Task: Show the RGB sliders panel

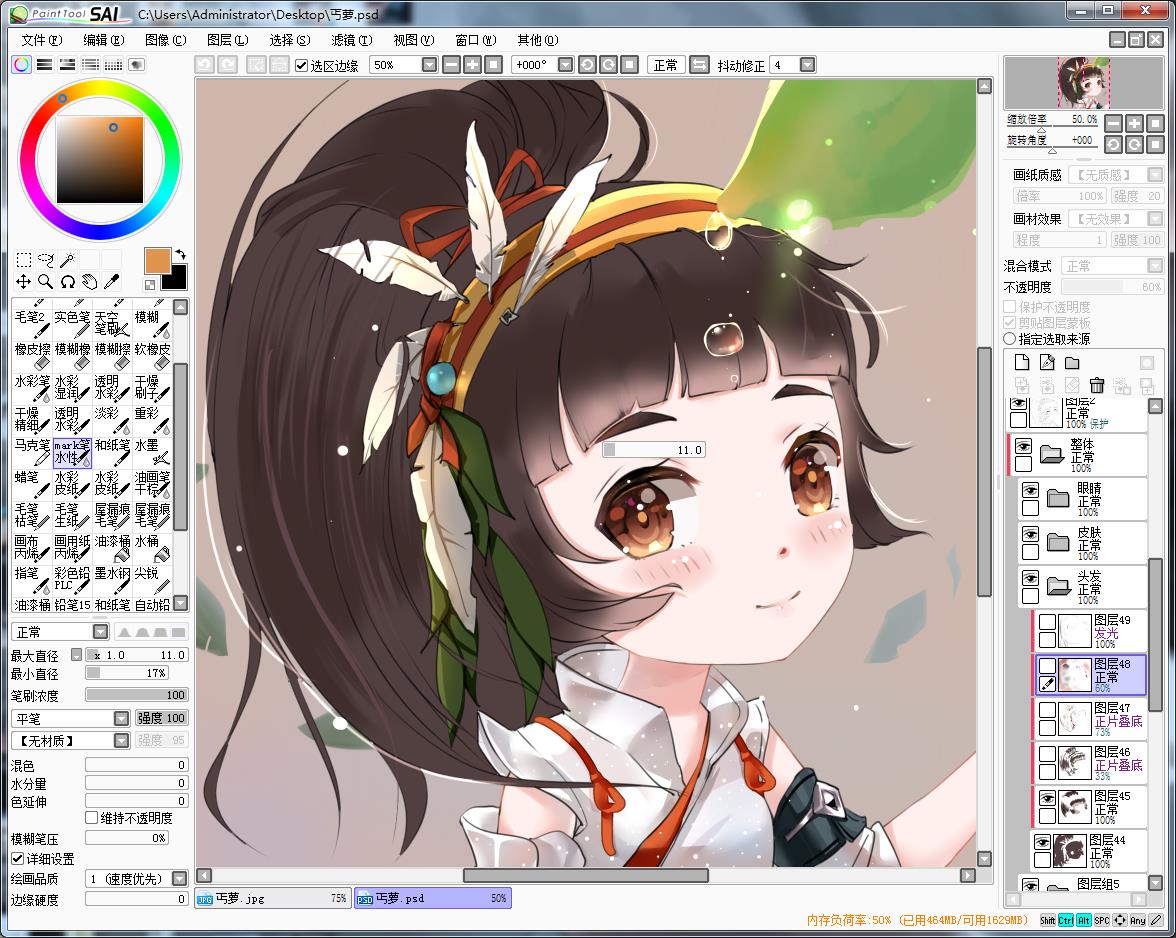Action: (44, 64)
